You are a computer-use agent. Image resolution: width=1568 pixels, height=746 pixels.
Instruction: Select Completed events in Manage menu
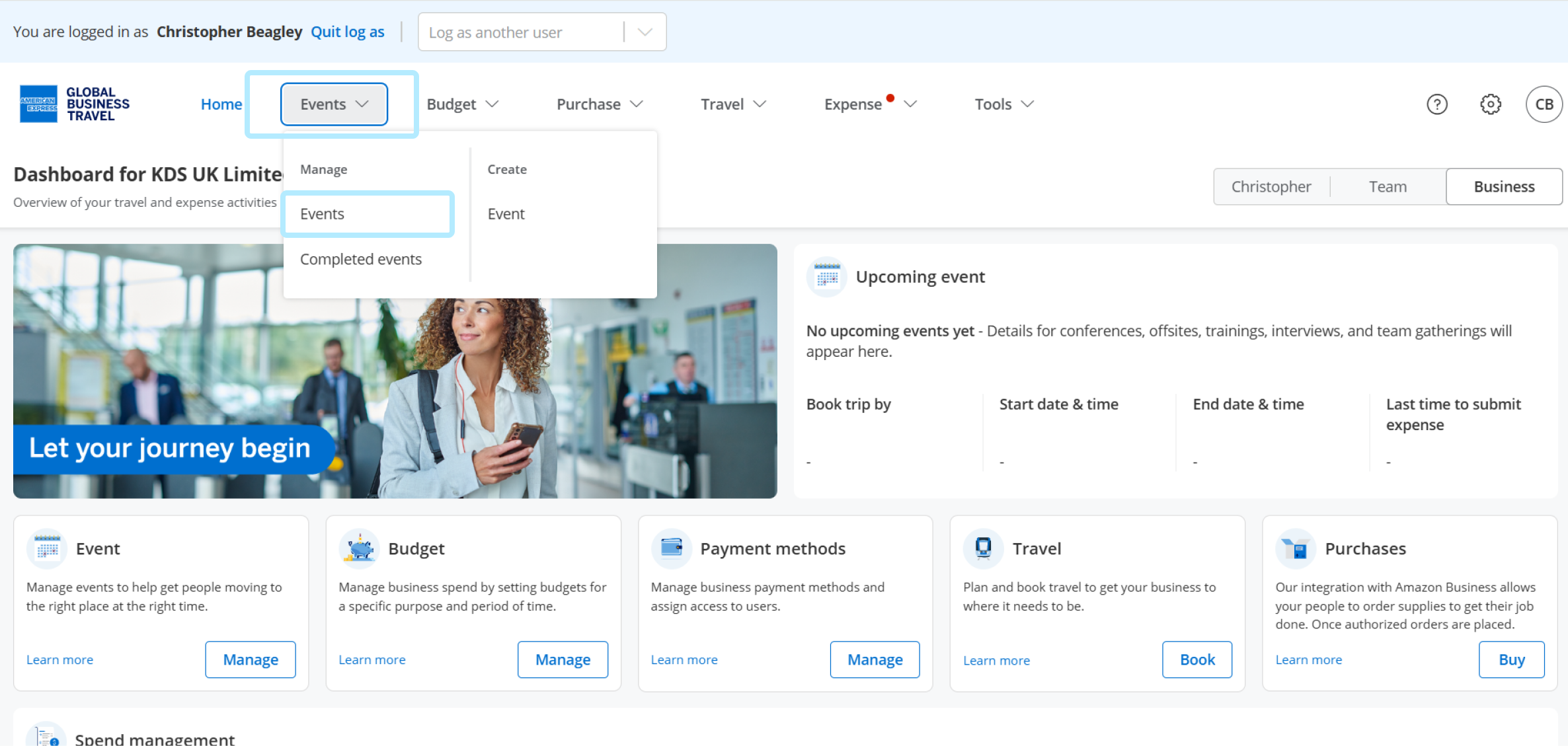pyautogui.click(x=360, y=260)
